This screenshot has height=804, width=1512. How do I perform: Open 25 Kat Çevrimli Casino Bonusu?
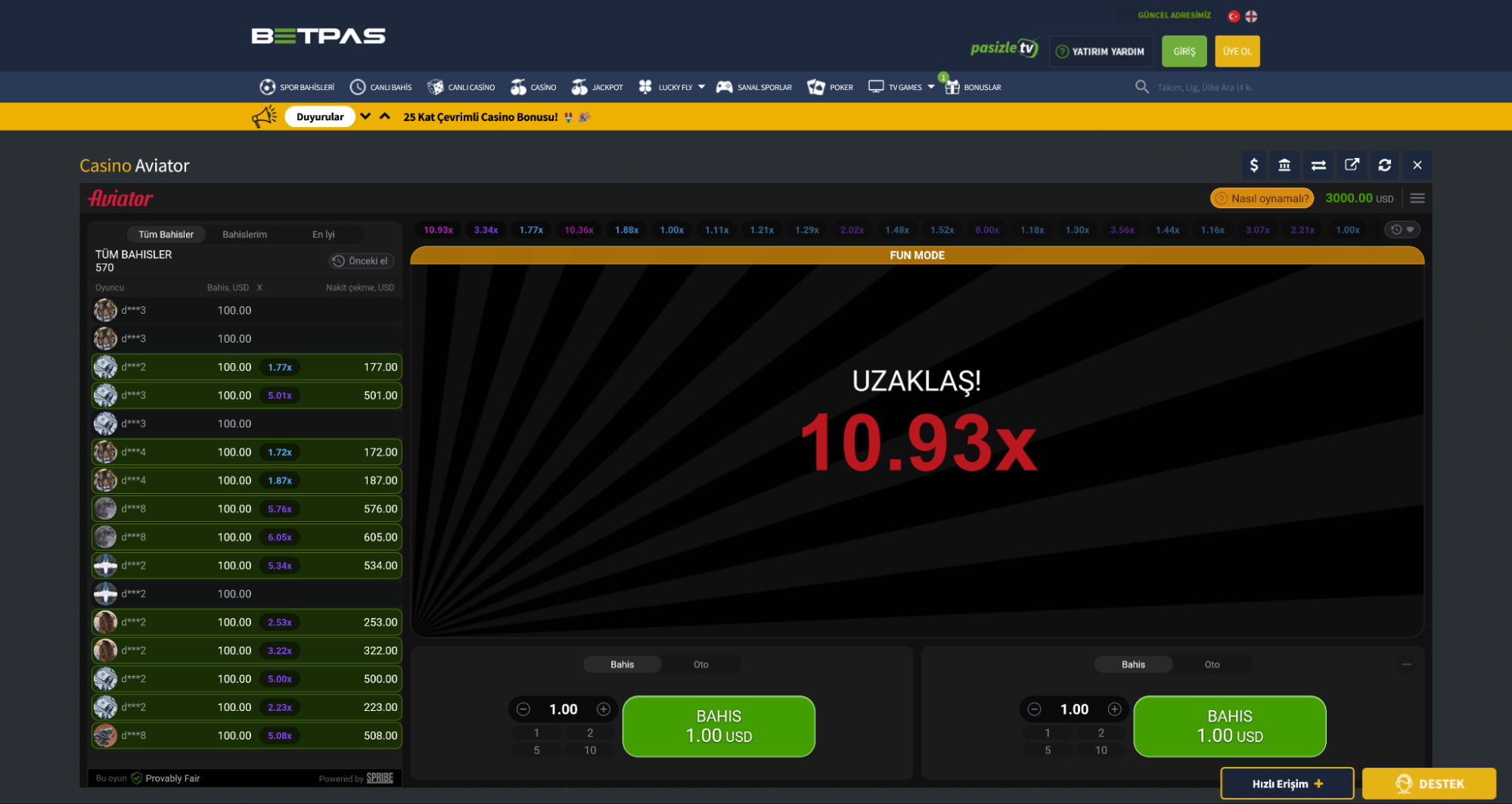pyautogui.click(x=496, y=116)
